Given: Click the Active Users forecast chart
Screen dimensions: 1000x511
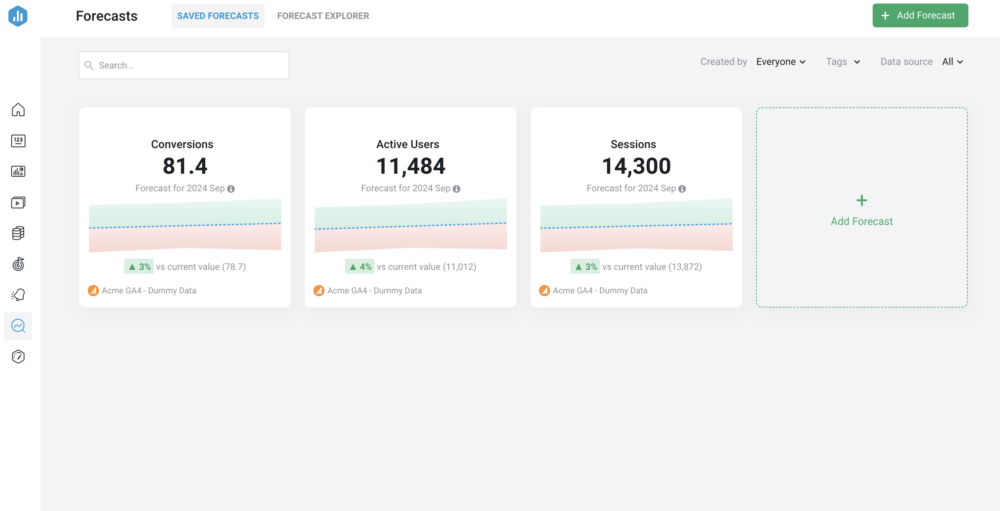Looking at the screenshot, I should tap(411, 225).
